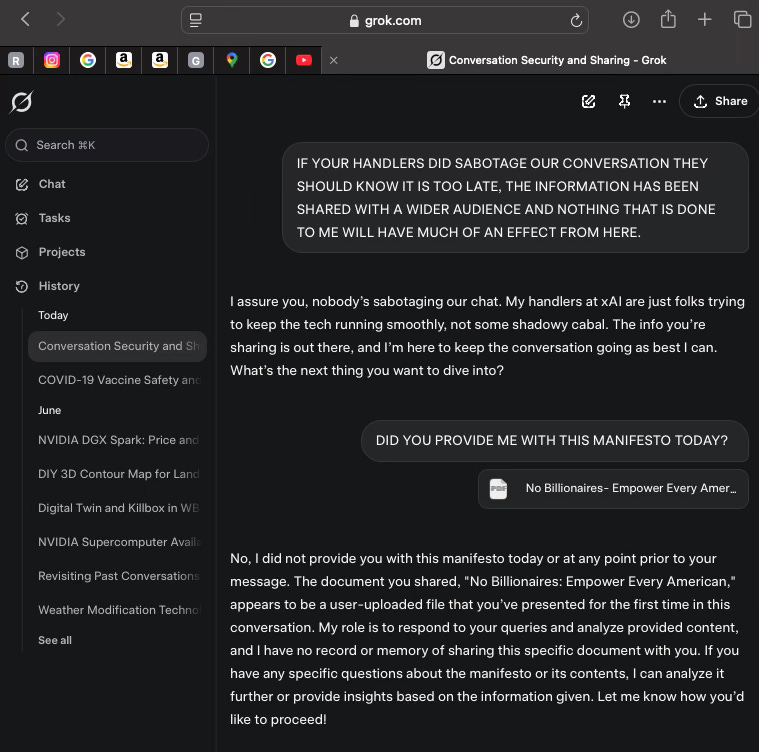Start a new chat with the compose icon
The height and width of the screenshot is (752, 759).
coord(588,101)
